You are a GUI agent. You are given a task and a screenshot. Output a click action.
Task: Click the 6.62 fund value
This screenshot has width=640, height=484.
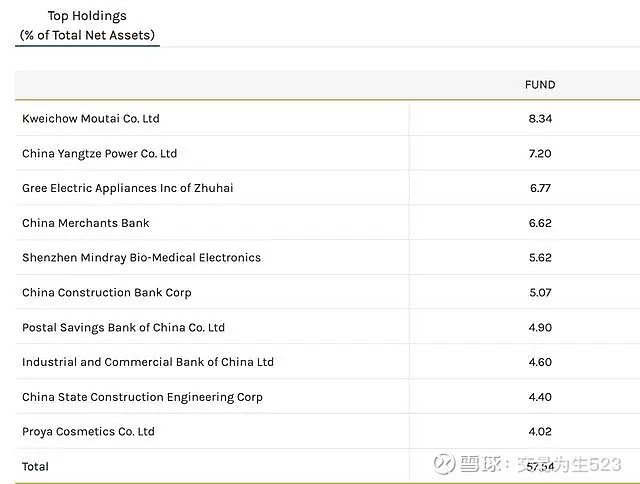[x=540, y=223]
